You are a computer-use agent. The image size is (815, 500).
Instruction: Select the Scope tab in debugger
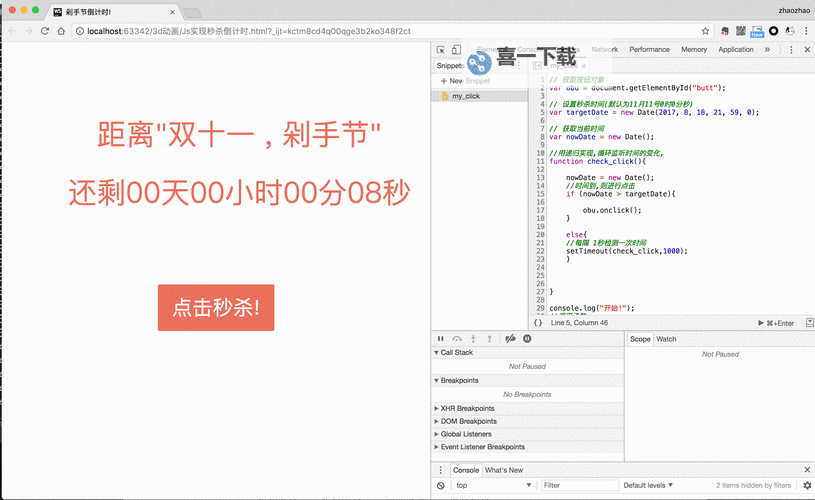click(x=640, y=339)
